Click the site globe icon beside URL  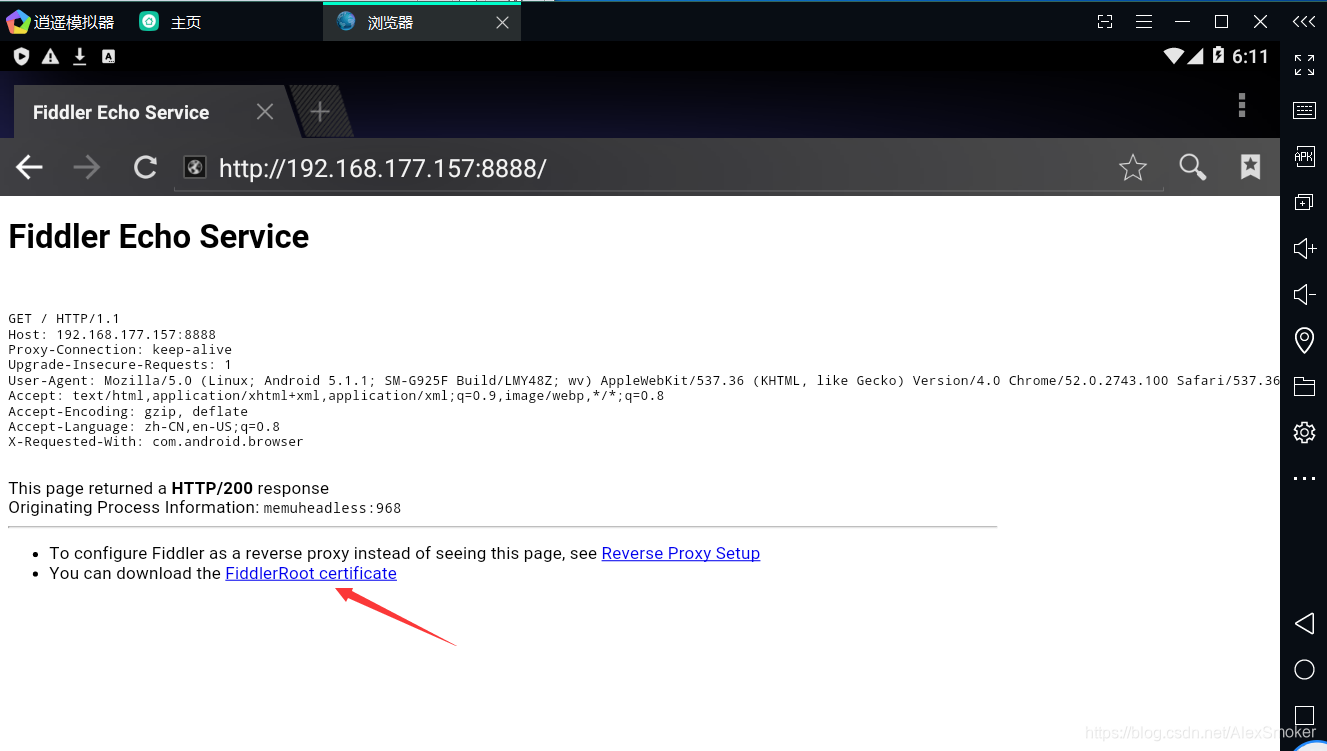click(196, 168)
